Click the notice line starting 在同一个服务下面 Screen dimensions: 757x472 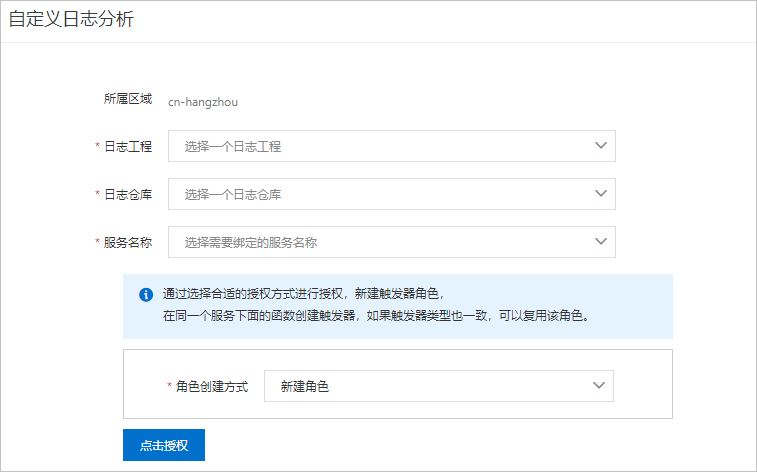pyautogui.click(x=376, y=316)
